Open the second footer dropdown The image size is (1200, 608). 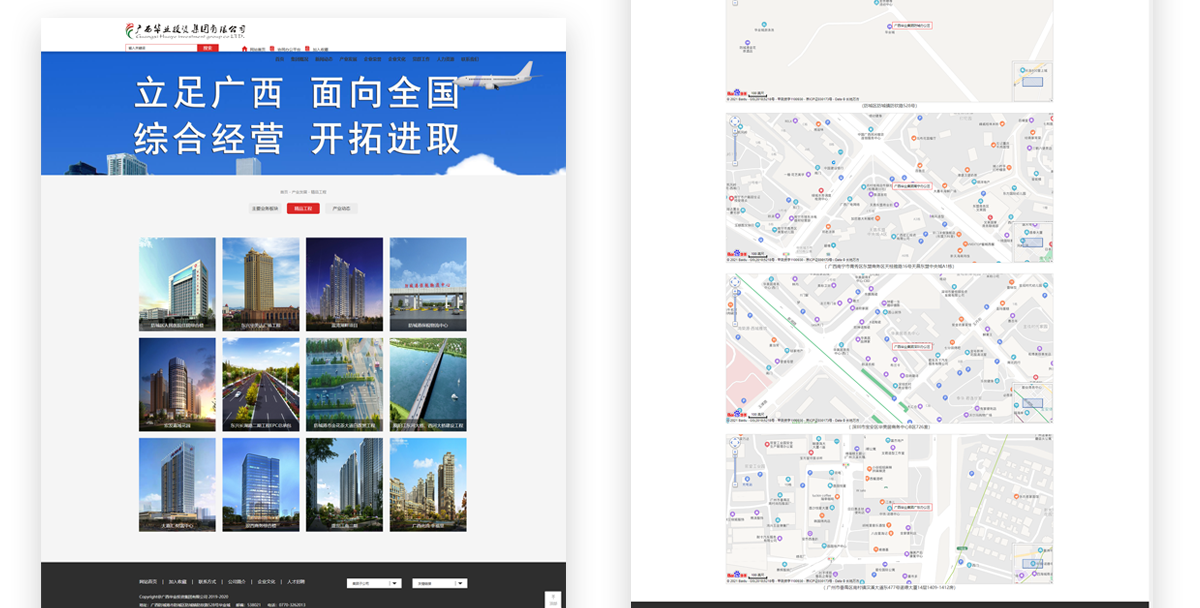tap(441, 583)
